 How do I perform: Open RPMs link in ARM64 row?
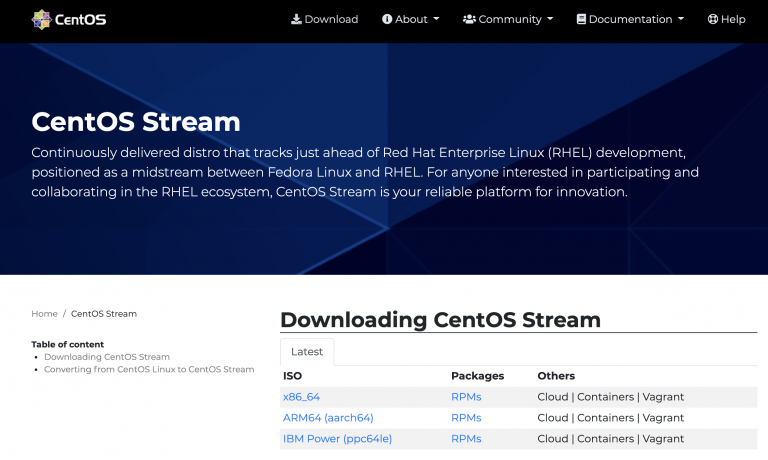(x=466, y=418)
